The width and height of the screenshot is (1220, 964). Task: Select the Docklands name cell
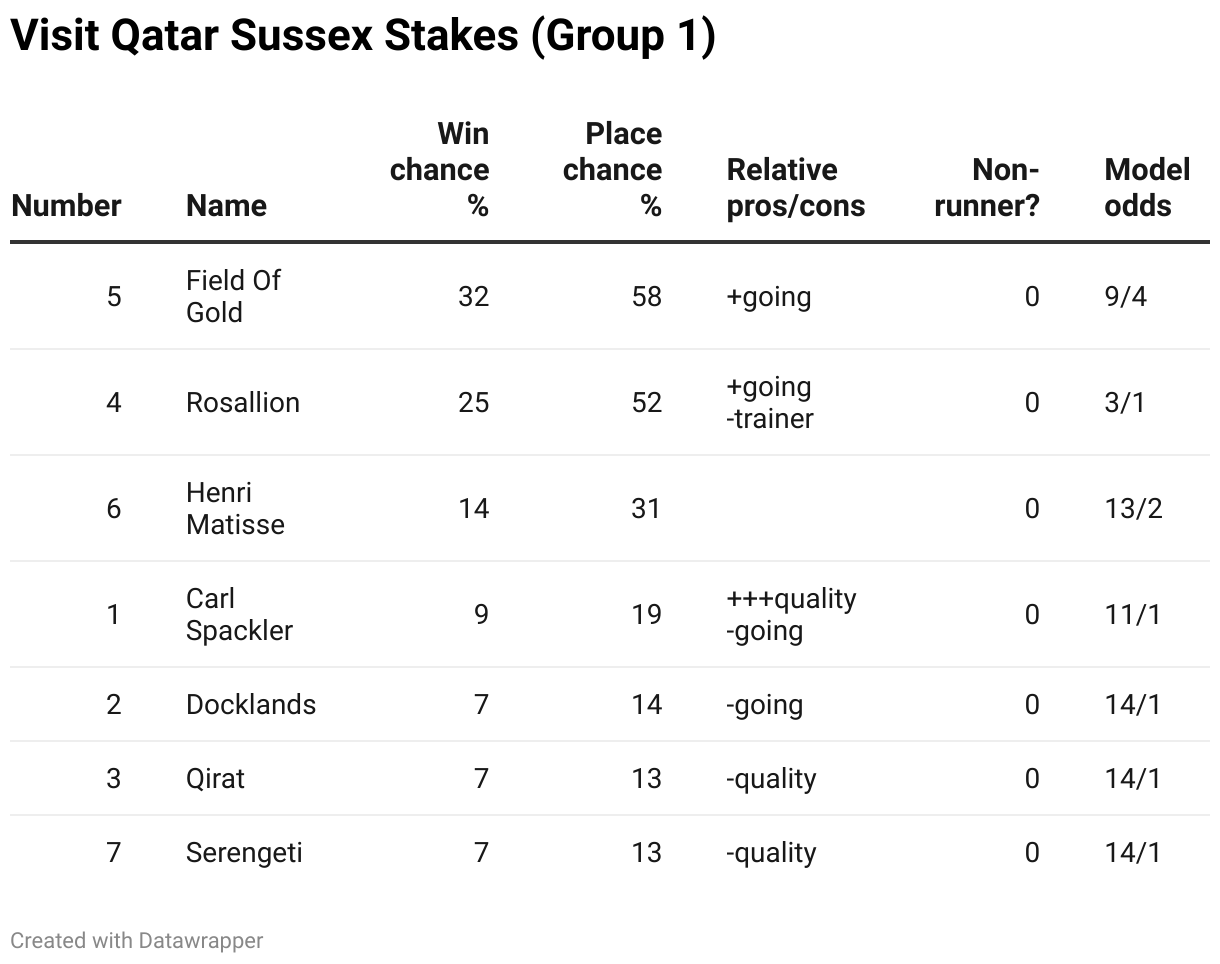pyautogui.click(x=251, y=704)
